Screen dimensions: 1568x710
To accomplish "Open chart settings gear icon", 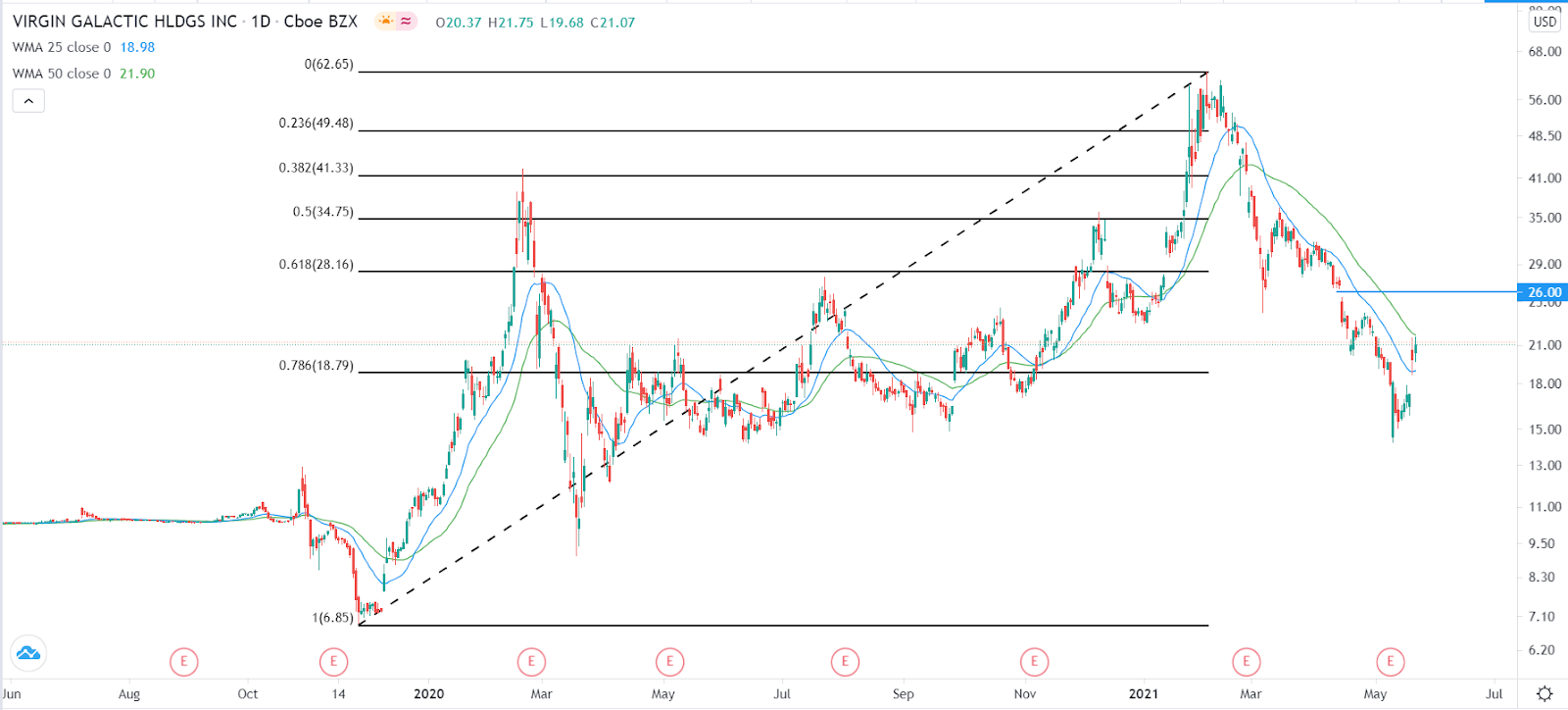I will click(1544, 694).
